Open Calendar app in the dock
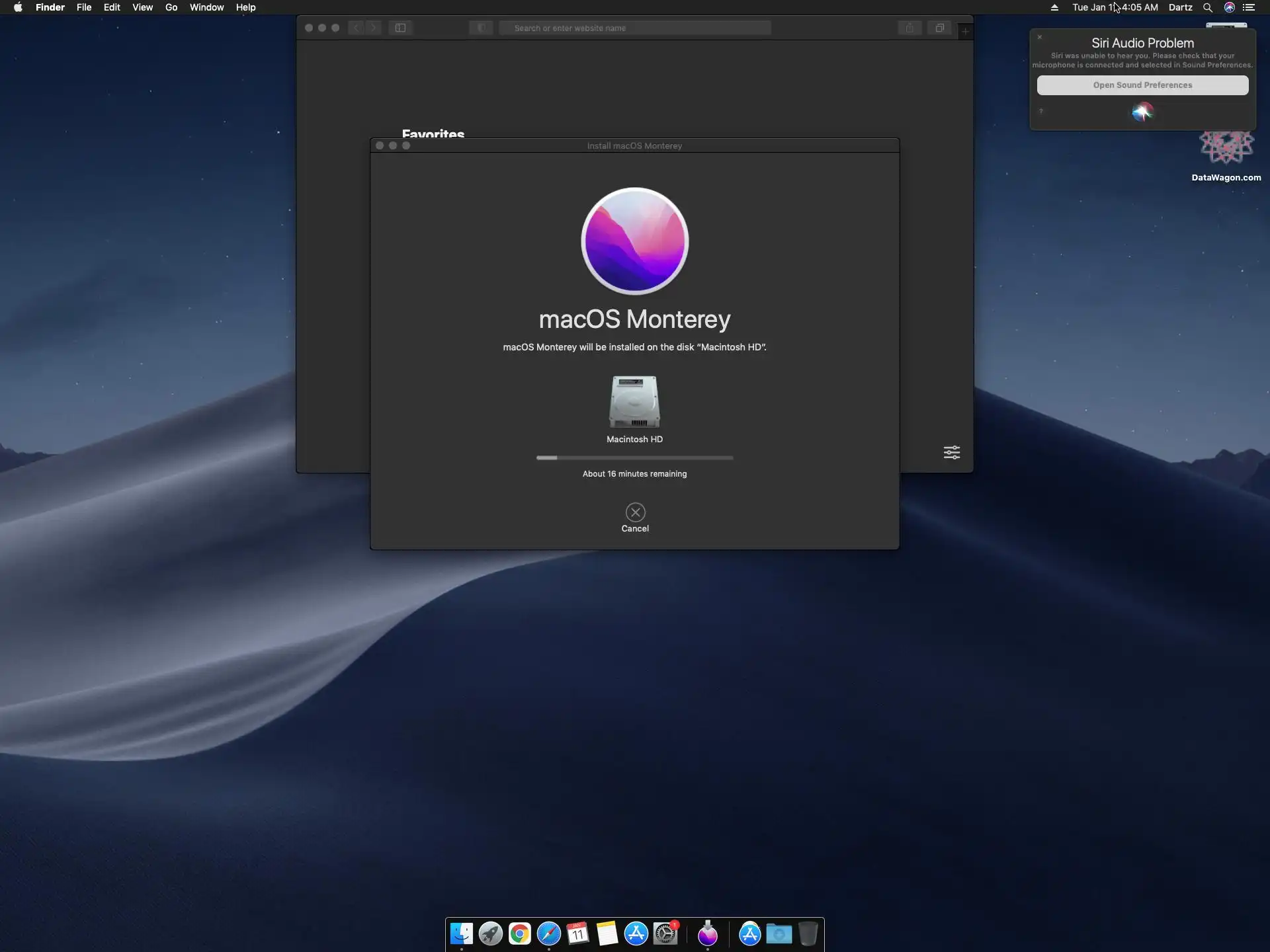 point(578,933)
